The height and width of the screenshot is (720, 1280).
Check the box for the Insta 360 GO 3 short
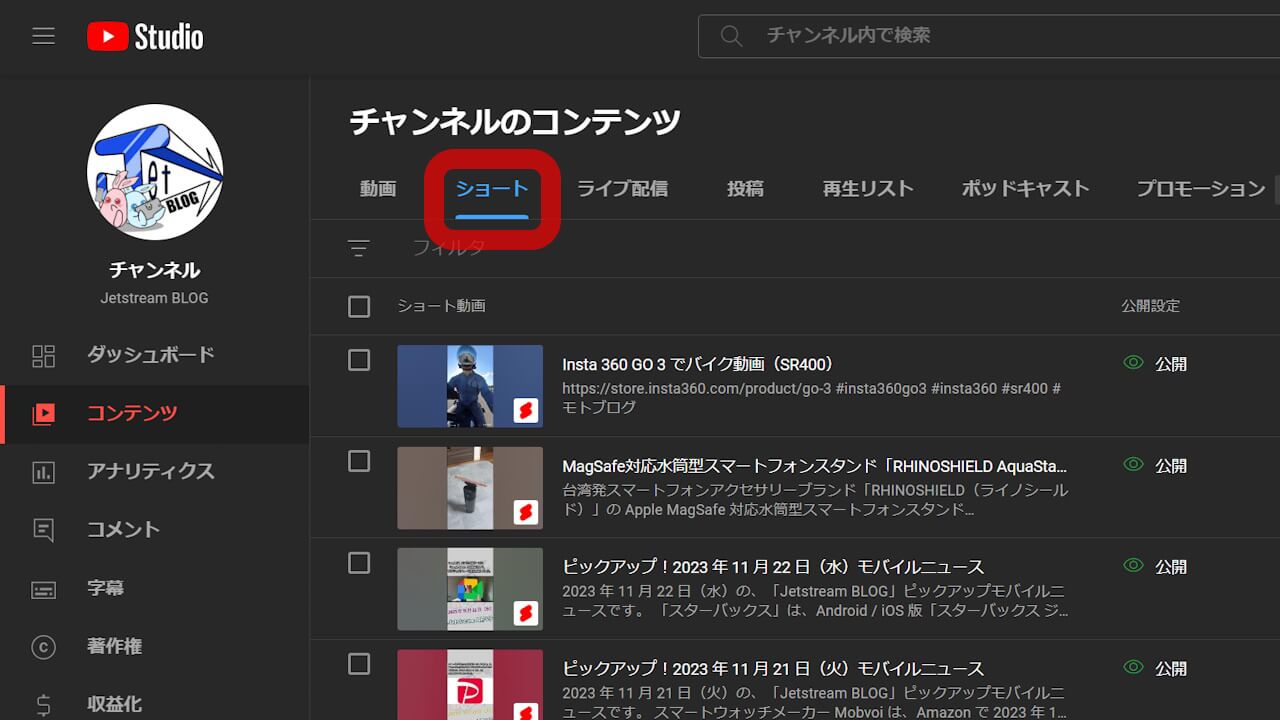click(359, 360)
